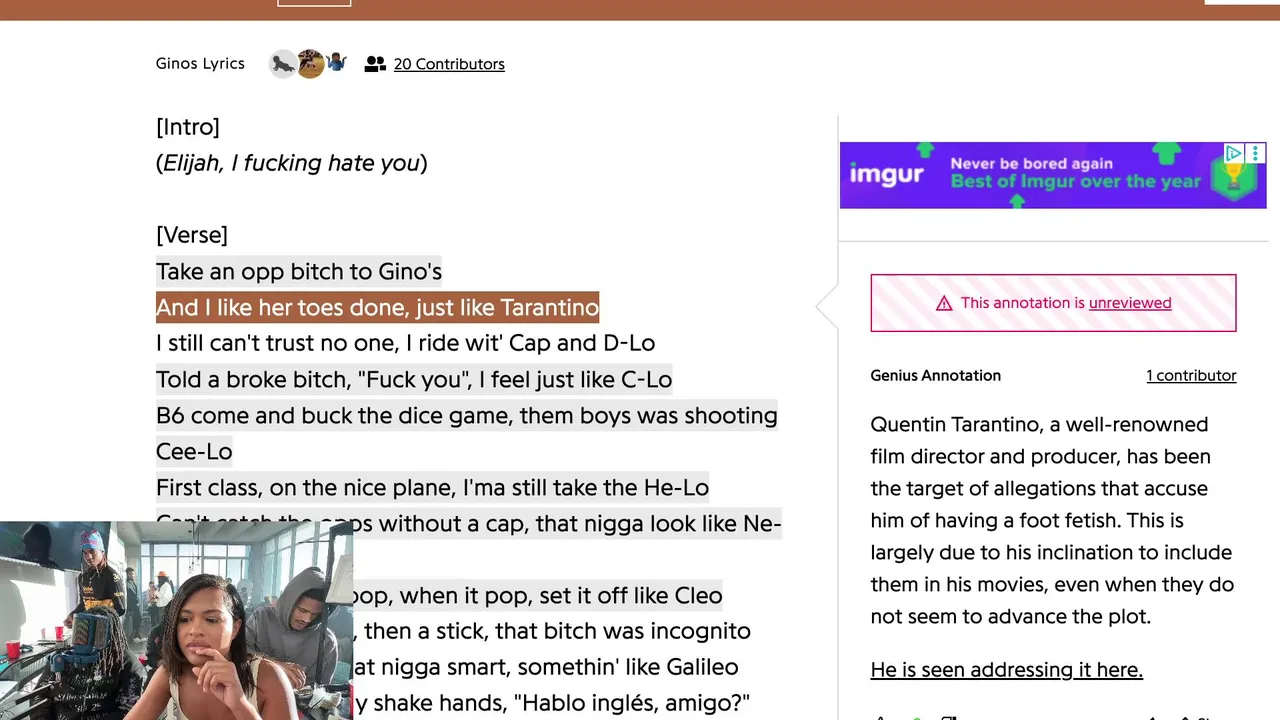Click the AdChoices triangle icon on Imgur ad
The image size is (1280, 720).
(1234, 153)
